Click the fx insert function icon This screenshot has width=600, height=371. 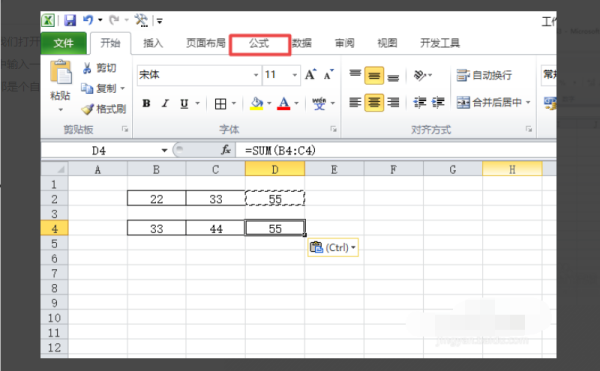[x=226, y=150]
